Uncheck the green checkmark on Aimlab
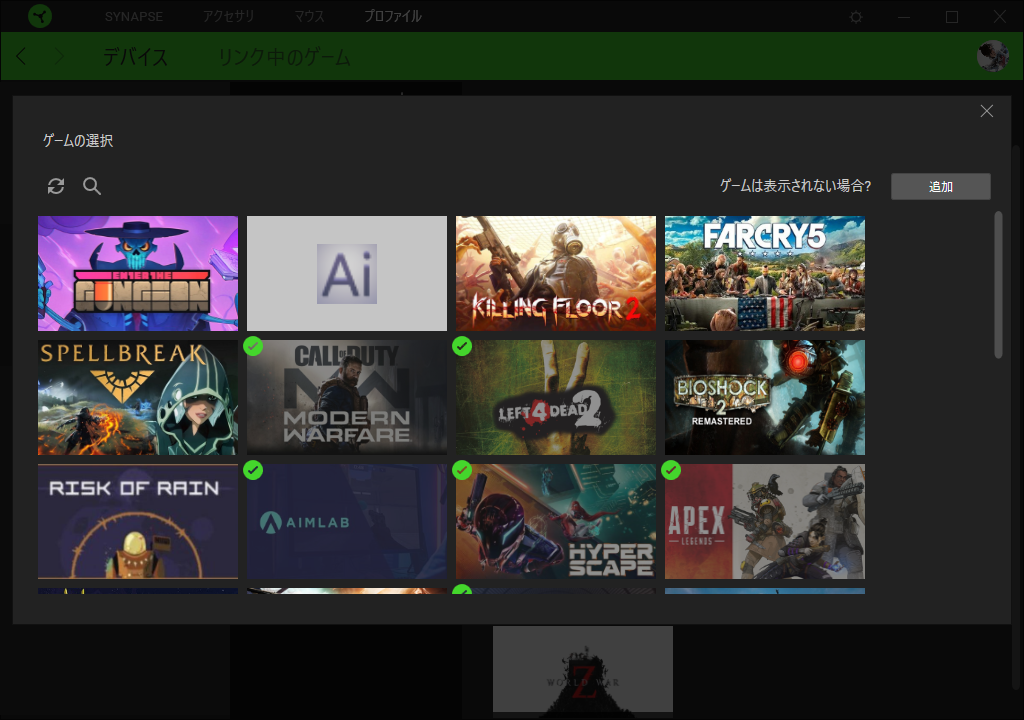 253,470
